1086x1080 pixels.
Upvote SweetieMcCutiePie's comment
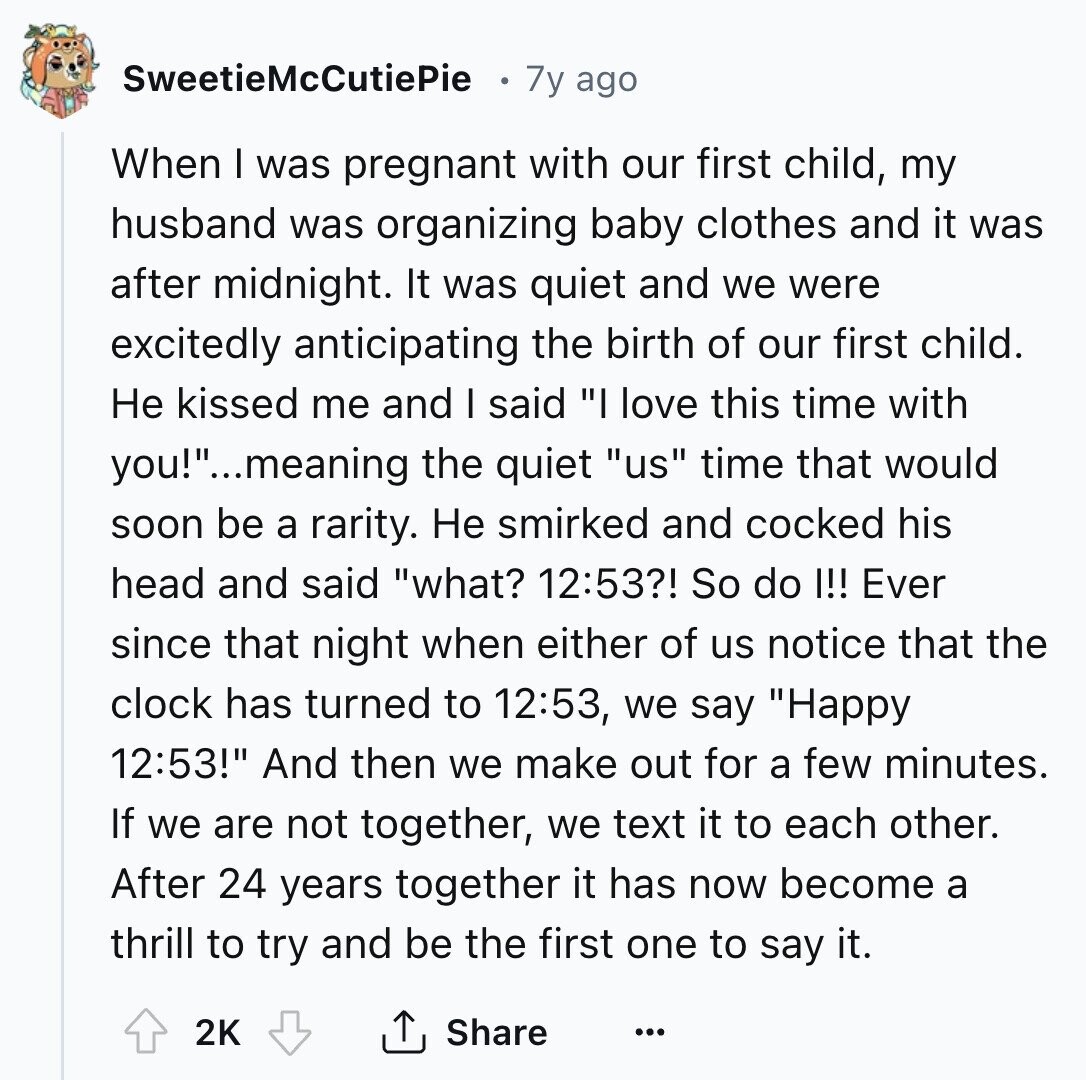click(145, 1032)
